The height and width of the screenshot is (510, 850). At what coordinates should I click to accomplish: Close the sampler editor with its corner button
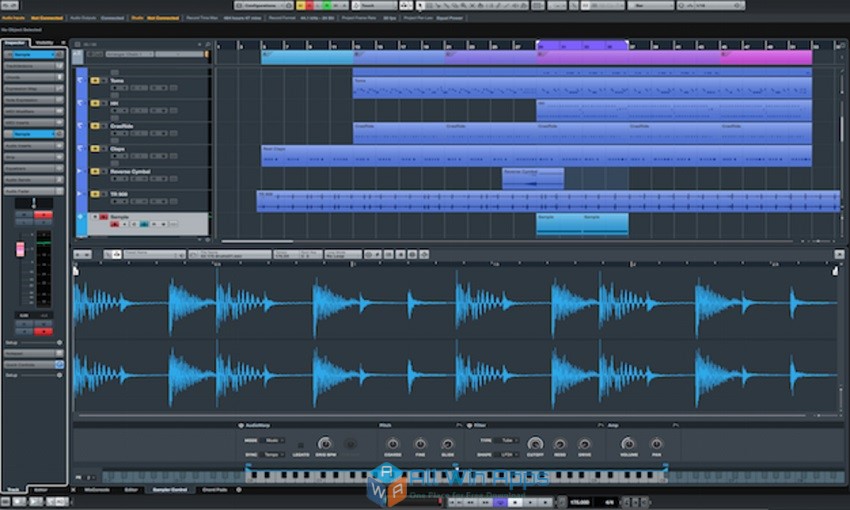(839, 254)
